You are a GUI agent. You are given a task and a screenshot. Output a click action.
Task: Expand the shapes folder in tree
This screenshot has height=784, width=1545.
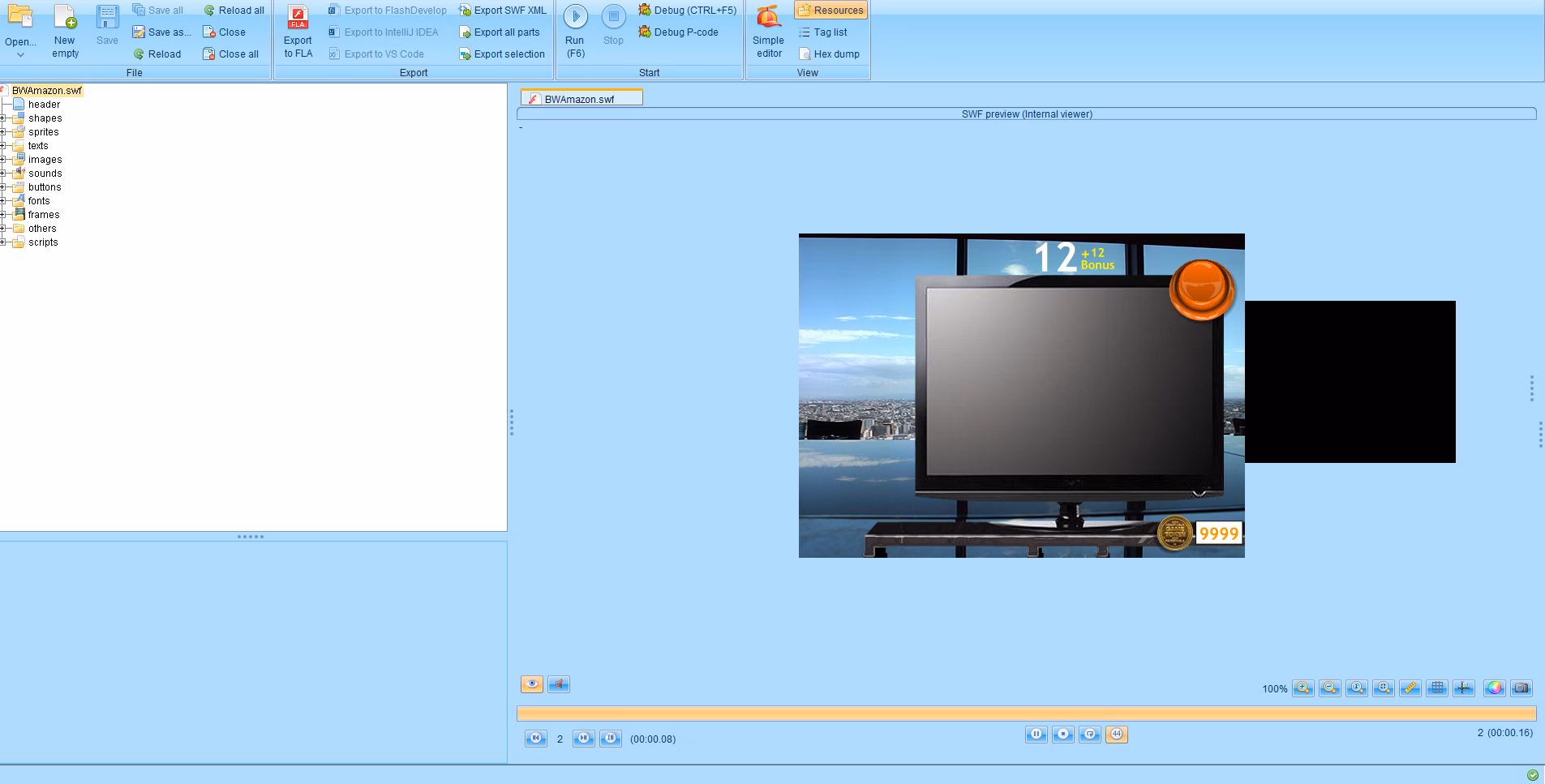click(x=3, y=118)
